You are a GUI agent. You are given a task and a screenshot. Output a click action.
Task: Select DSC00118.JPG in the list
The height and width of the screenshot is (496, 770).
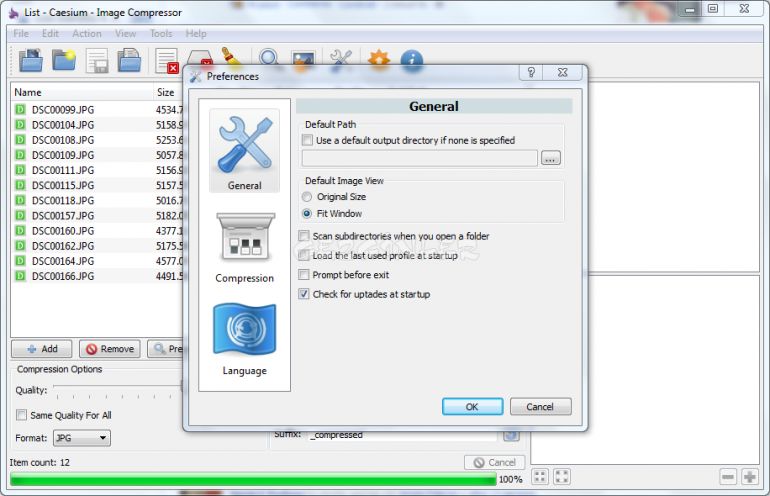tap(97, 201)
